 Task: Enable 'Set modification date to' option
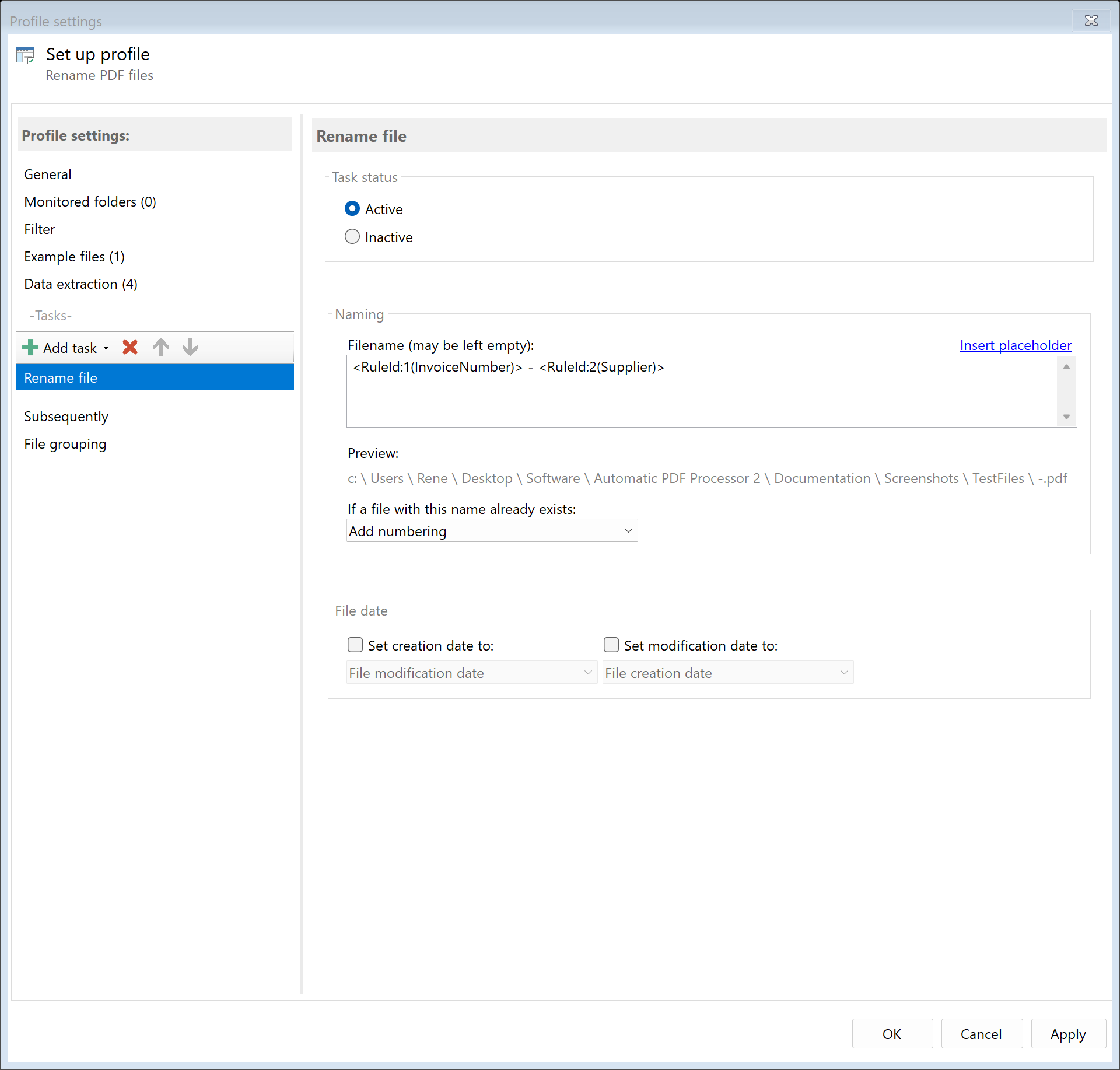point(611,645)
